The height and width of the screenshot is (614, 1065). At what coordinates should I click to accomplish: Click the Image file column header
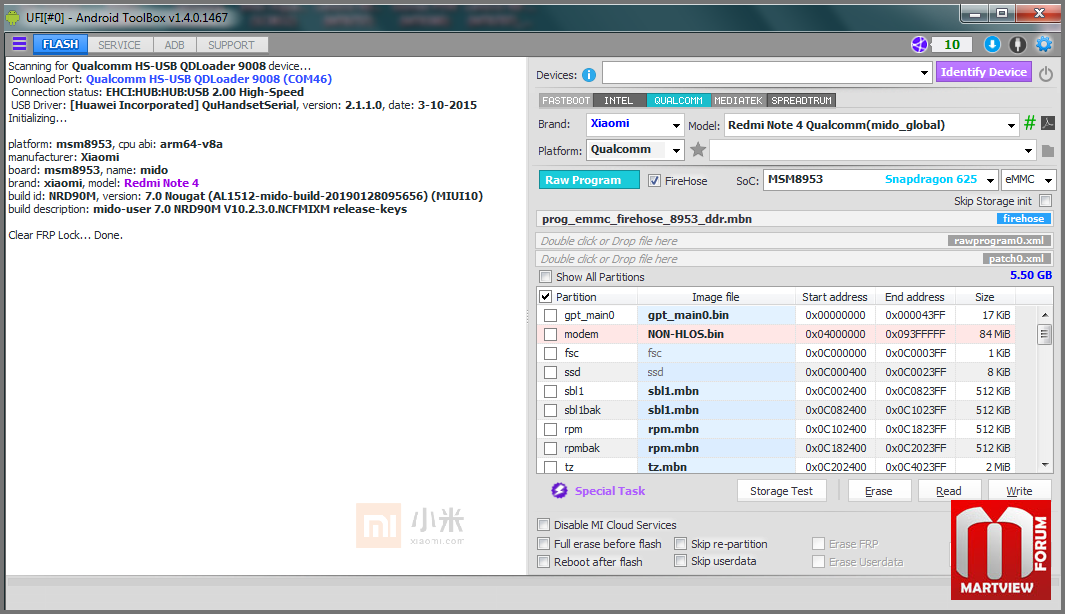point(716,297)
